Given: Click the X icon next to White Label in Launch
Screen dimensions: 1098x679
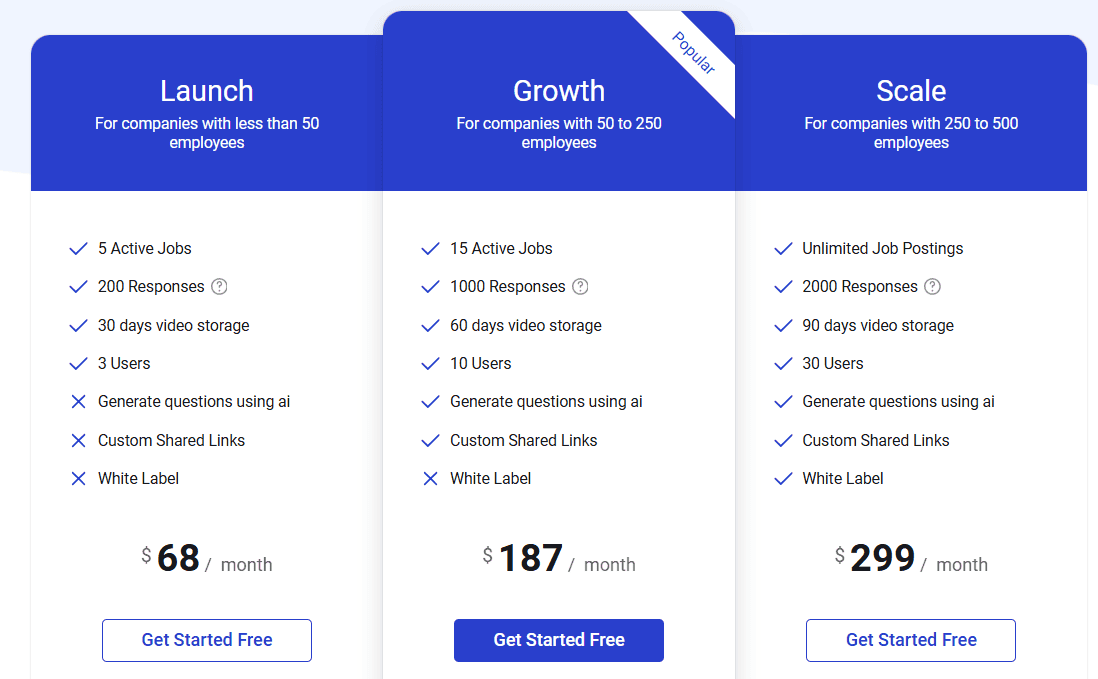Looking at the screenshot, I should (x=78, y=478).
